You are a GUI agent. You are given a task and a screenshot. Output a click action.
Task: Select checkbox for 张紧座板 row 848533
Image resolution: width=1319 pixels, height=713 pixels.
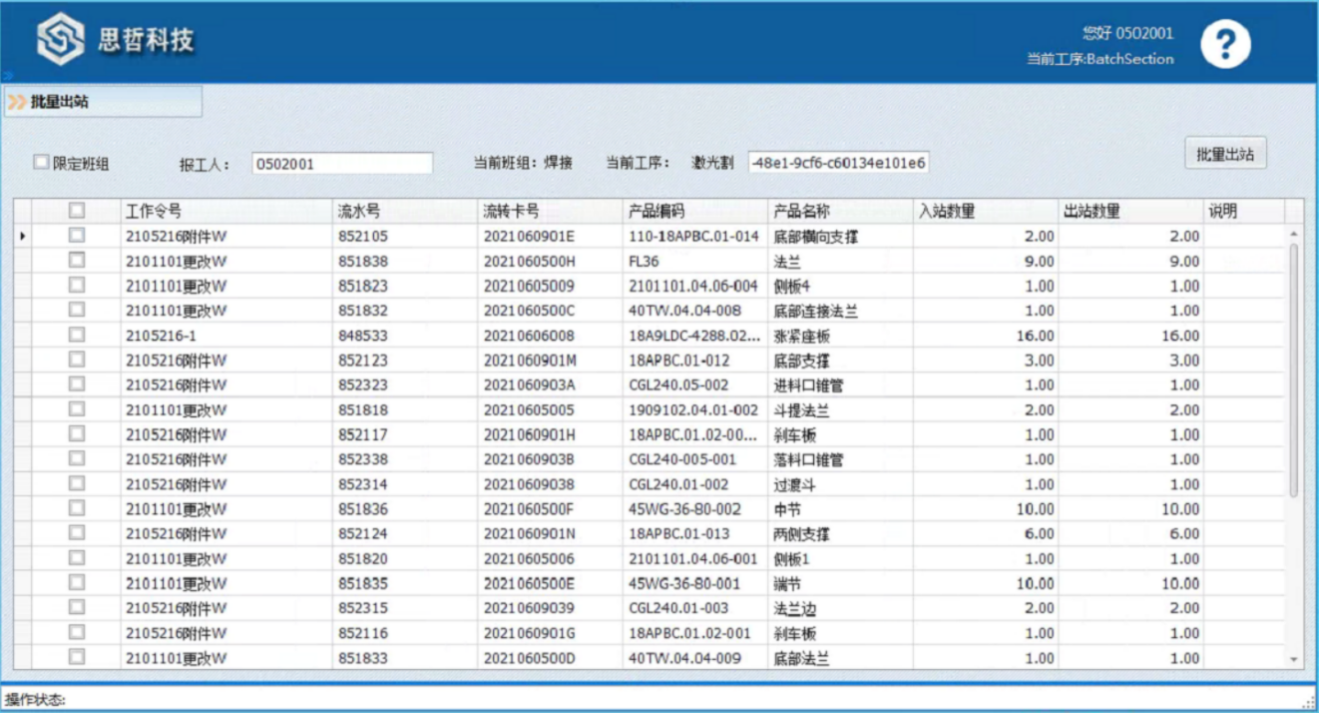tap(76, 336)
